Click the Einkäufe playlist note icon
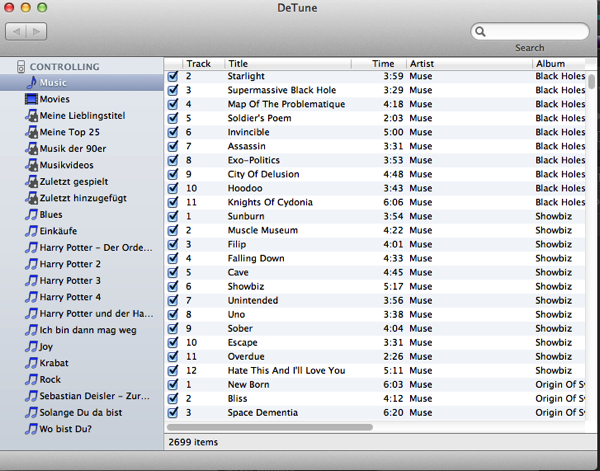This screenshot has height=471, width=600. pos(31,231)
